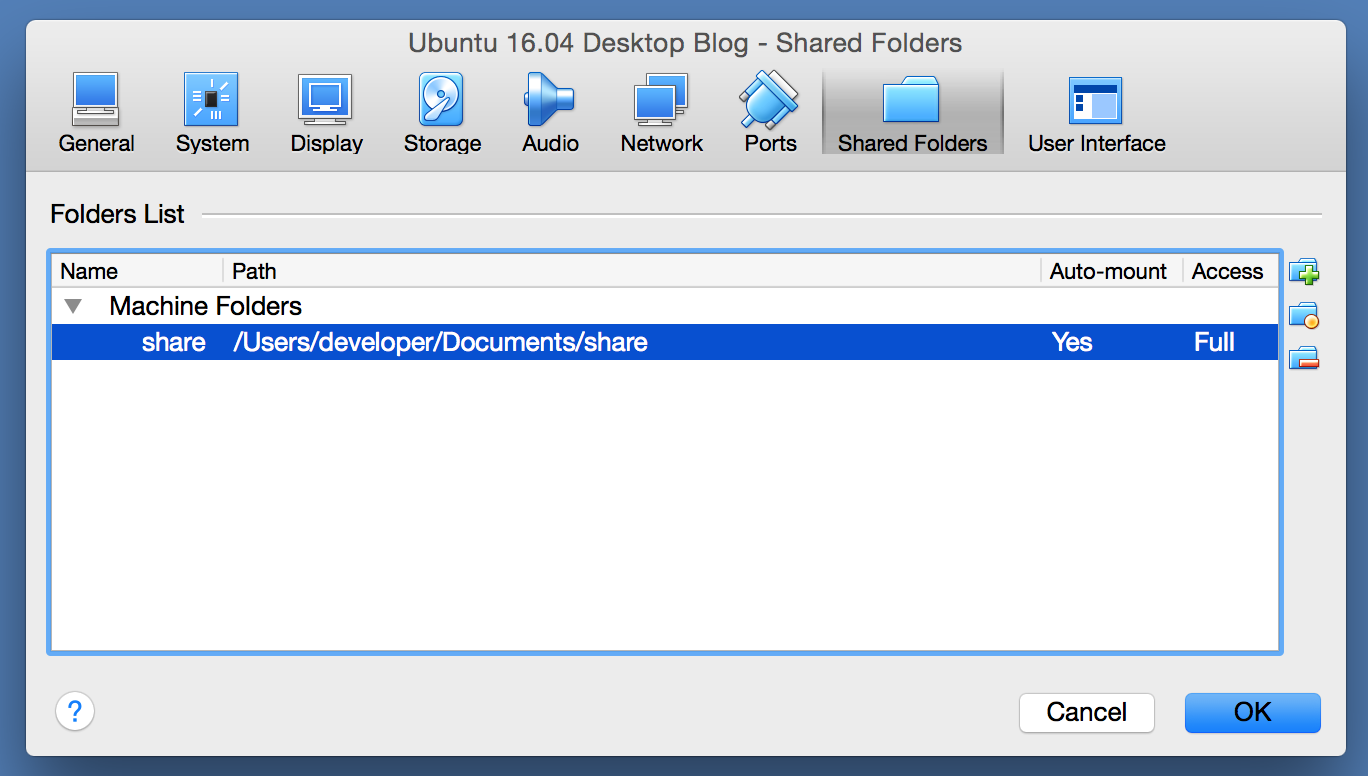
Task: Confirm settings with OK button
Action: [1252, 712]
